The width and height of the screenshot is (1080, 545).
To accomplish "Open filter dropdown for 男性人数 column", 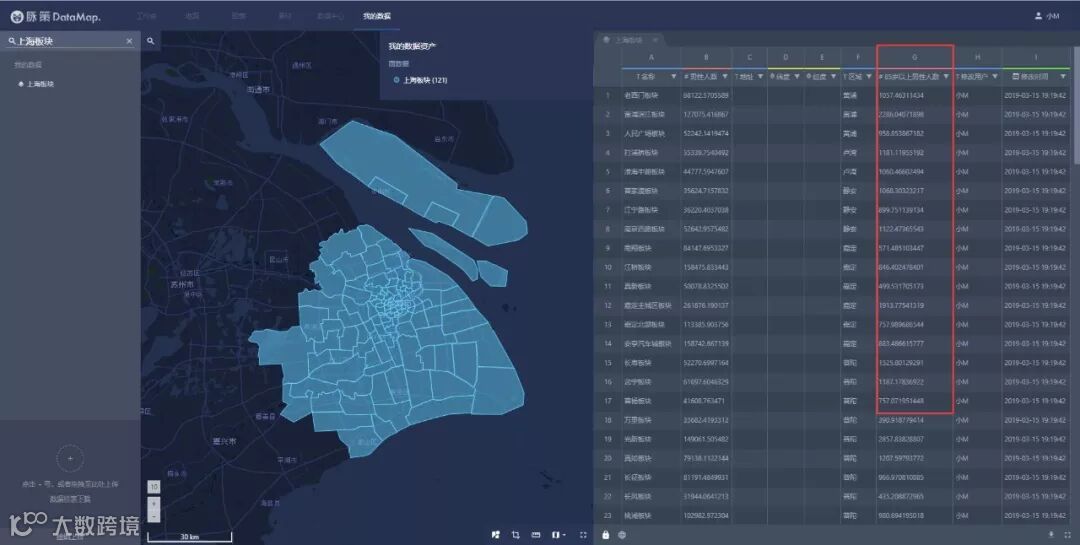I will tap(725, 76).
